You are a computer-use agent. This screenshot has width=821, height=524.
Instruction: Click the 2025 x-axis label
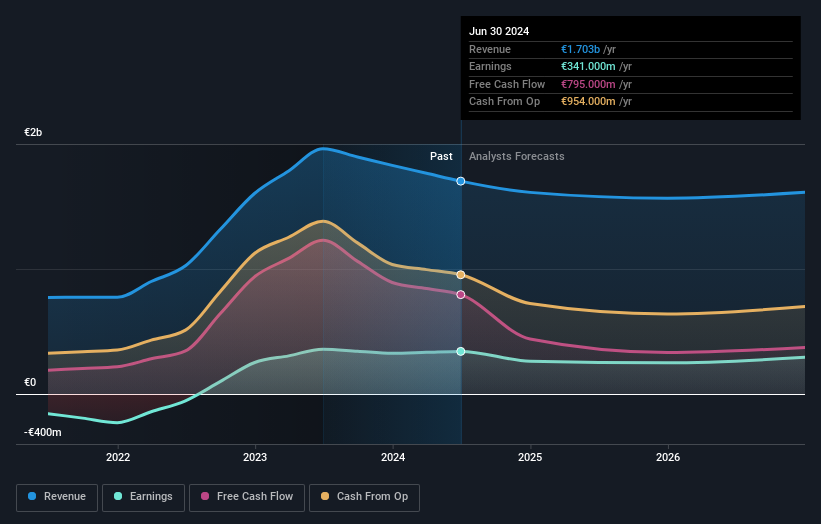530,457
